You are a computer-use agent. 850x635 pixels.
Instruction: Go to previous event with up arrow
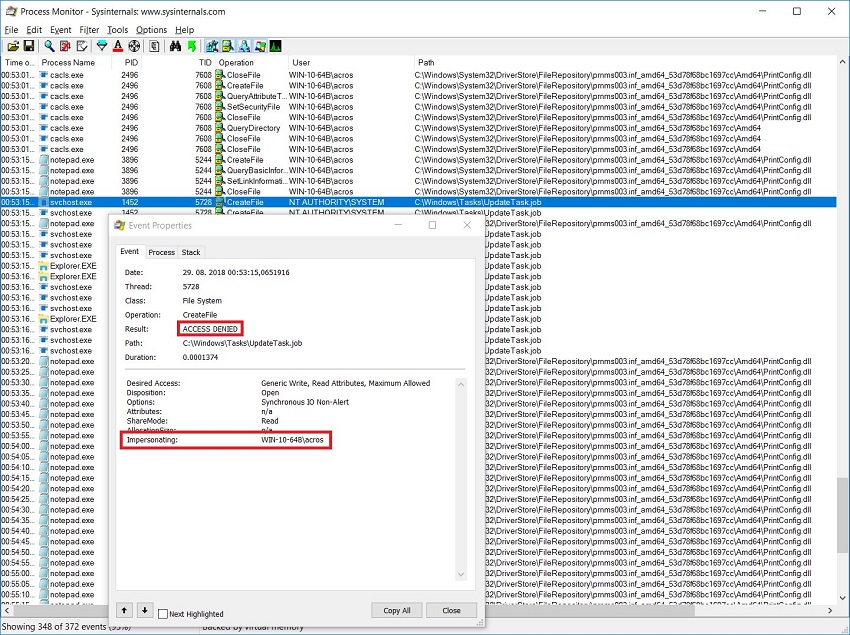[125, 610]
